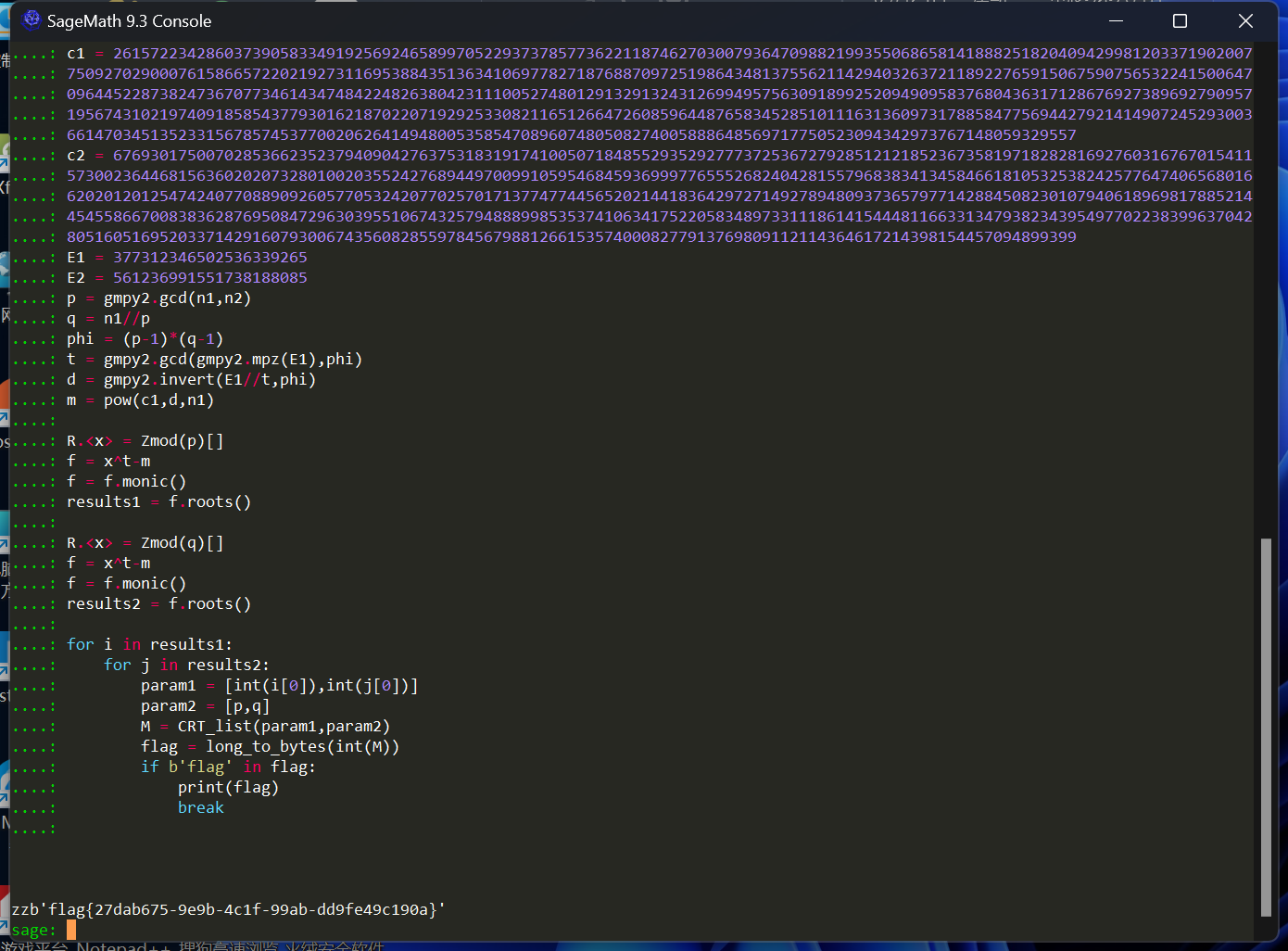This screenshot has height=951, width=1288.
Task: Click the line 't = gmpy2.gcd(gmpy2.mpz(E1),phi)'
Action: pos(214,359)
